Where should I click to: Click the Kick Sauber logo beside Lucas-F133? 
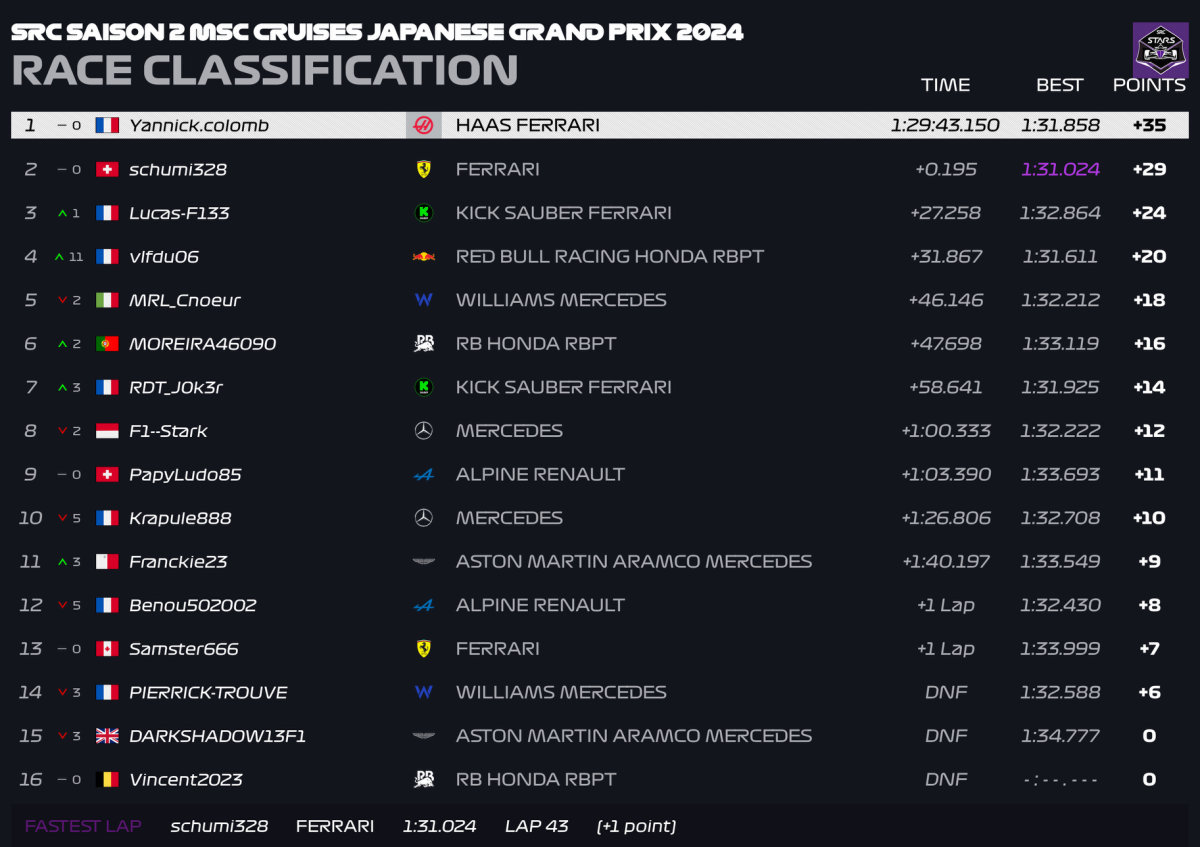tap(423, 213)
